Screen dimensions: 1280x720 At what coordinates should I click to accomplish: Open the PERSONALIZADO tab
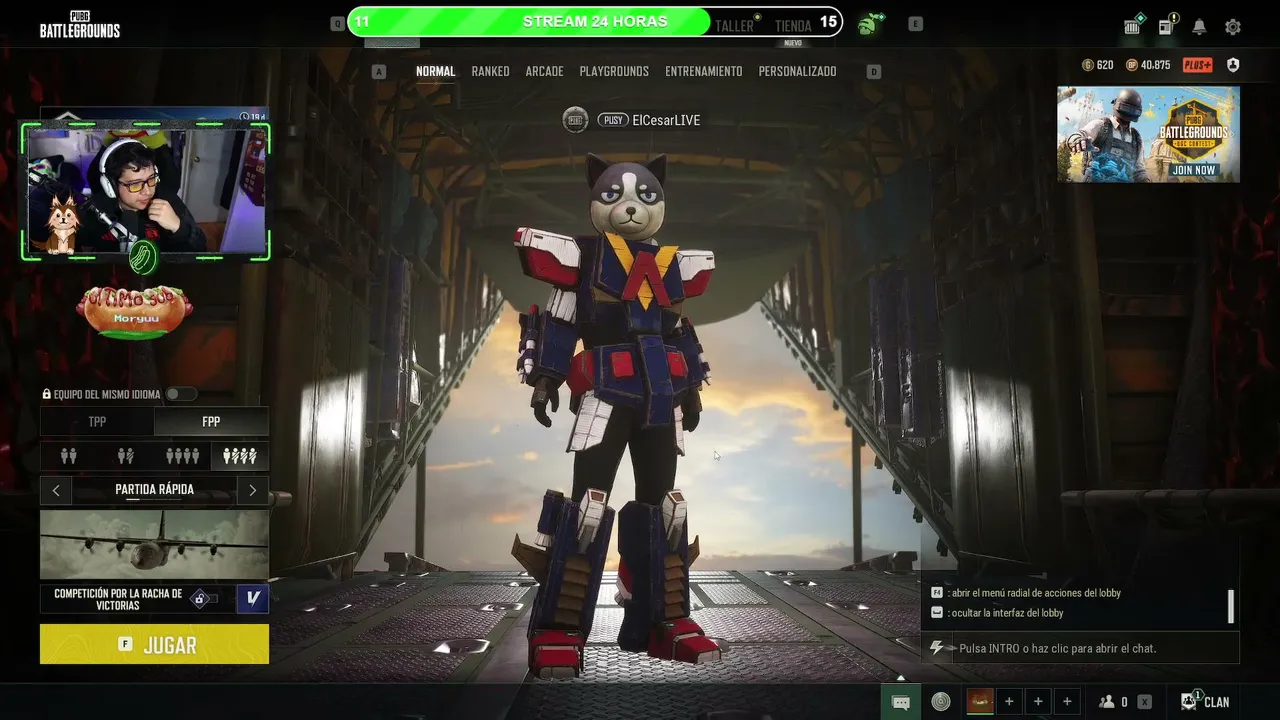click(x=798, y=71)
